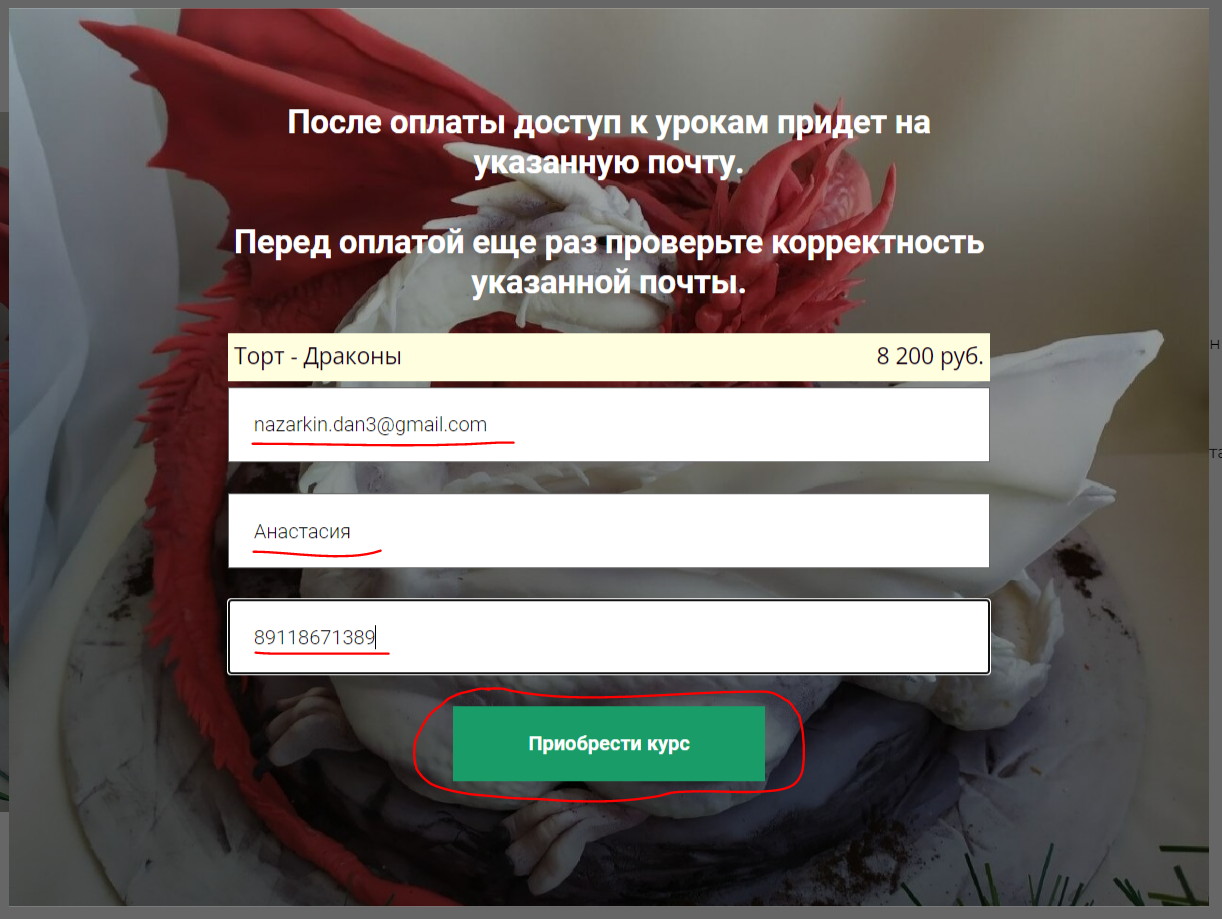Image resolution: width=1222 pixels, height=919 pixels.
Task: Focus the email field with nazarkin.dan3@gmail.com
Action: 608,425
